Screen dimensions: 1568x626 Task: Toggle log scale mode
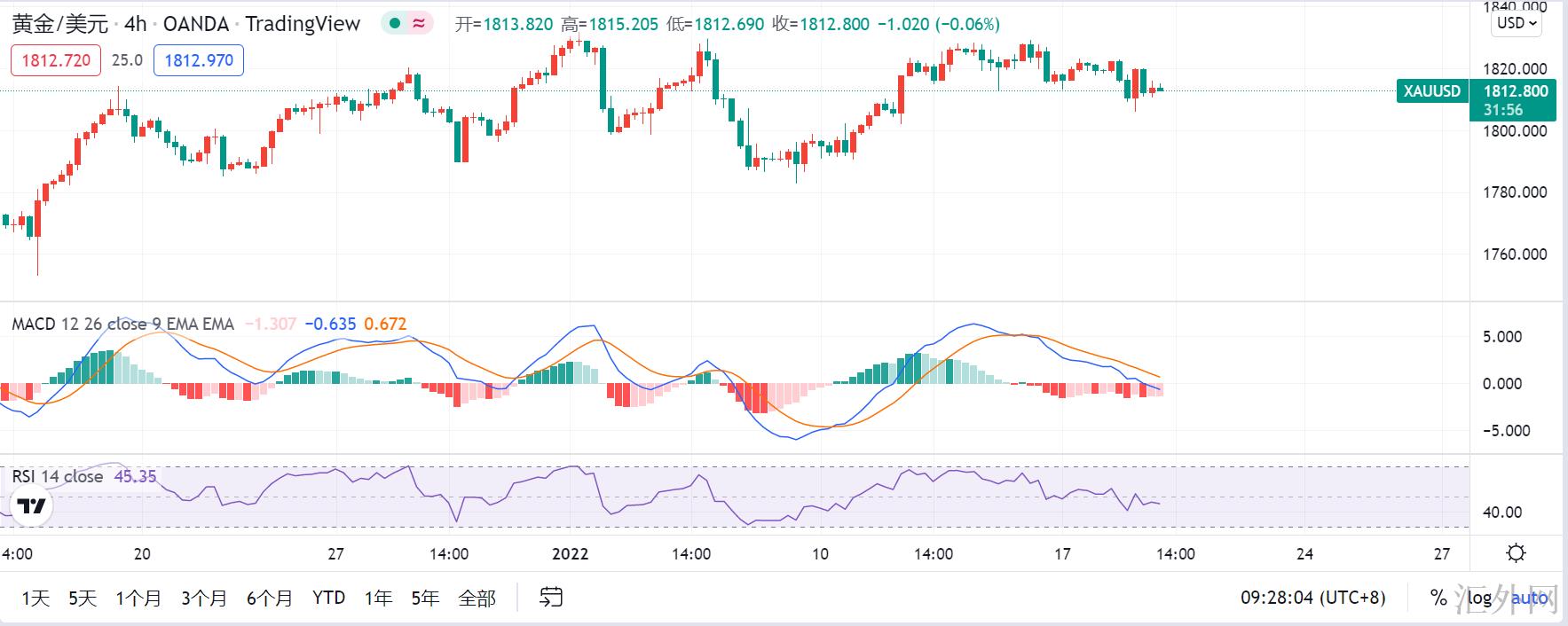[x=1479, y=598]
